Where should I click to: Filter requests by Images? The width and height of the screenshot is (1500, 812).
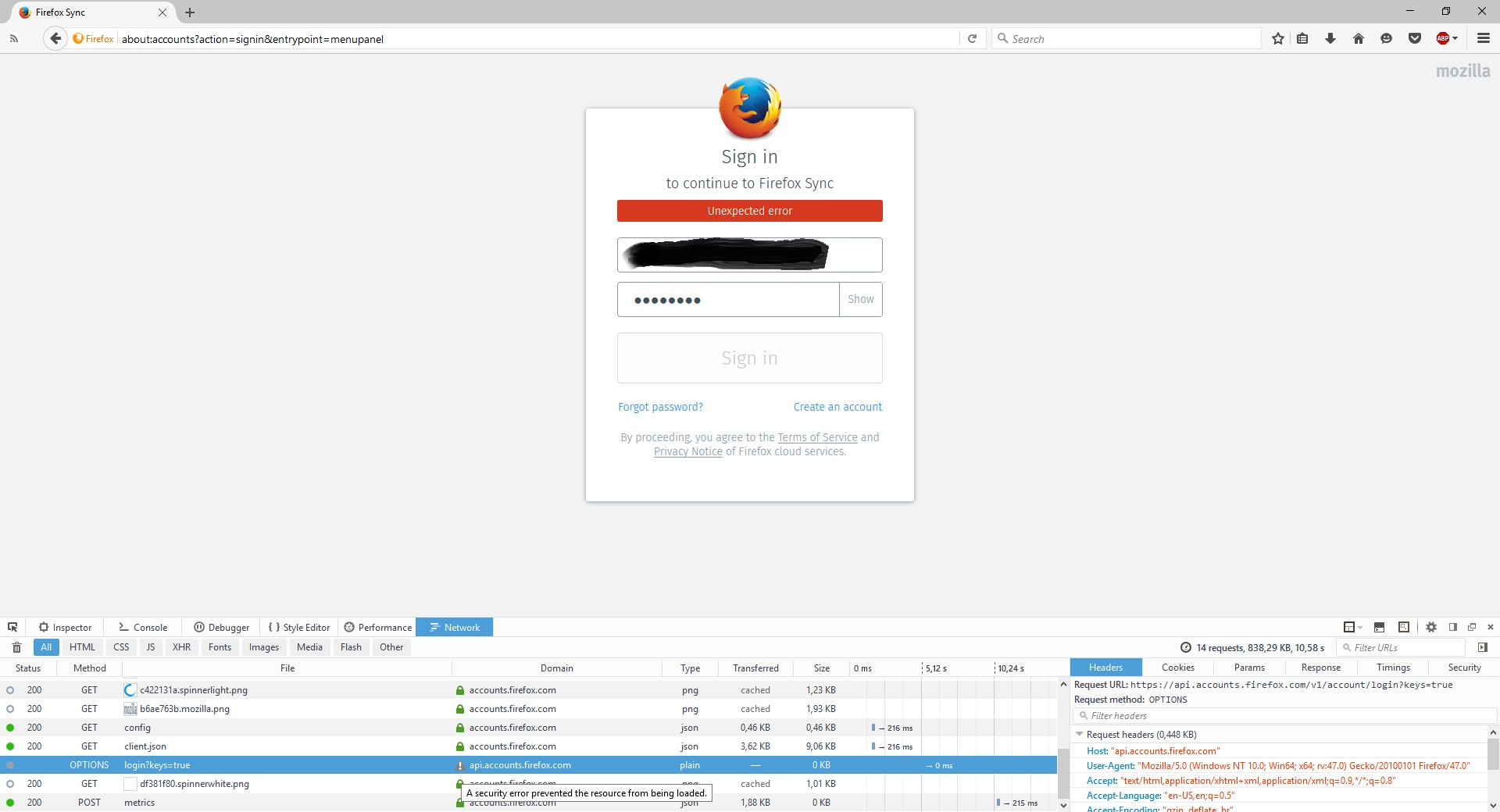(x=264, y=647)
